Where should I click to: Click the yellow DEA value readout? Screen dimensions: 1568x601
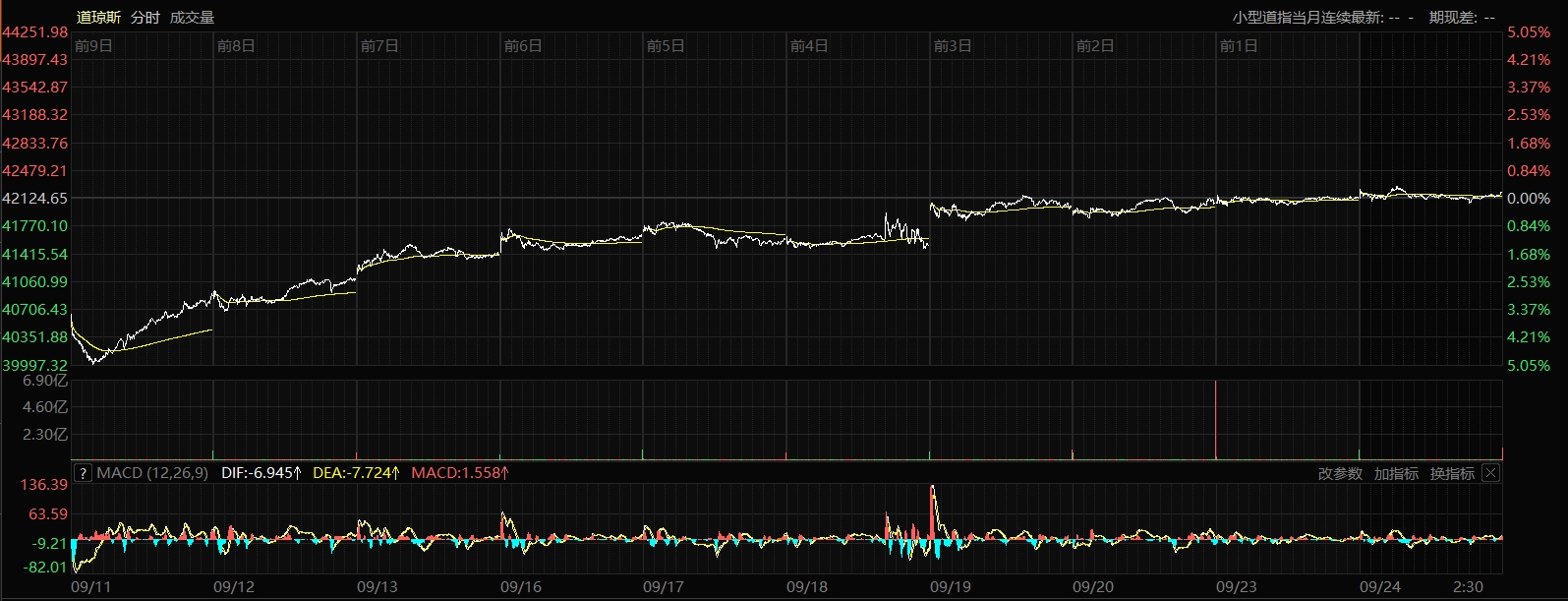[x=356, y=473]
